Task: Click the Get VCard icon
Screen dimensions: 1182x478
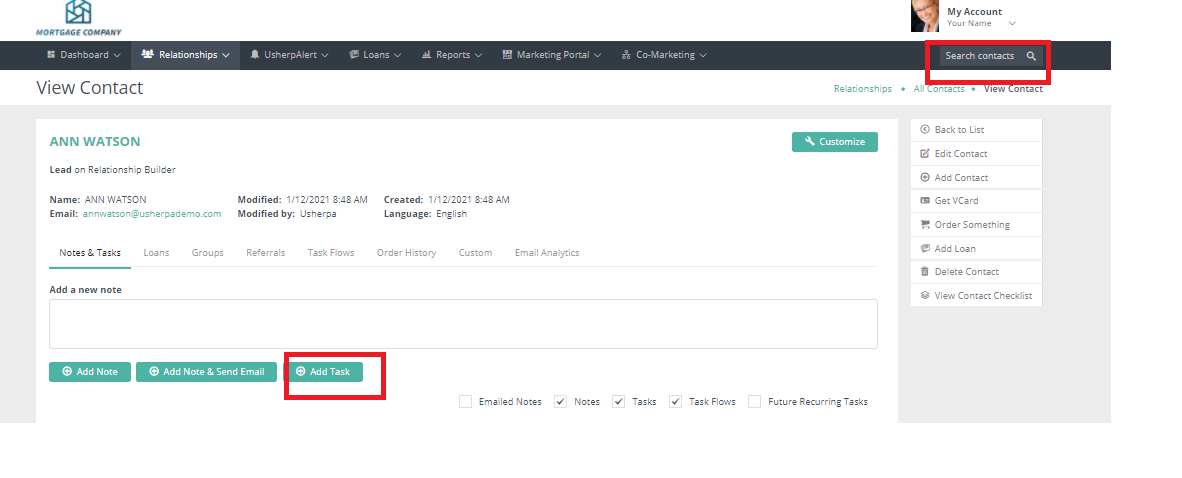Action: pos(924,201)
